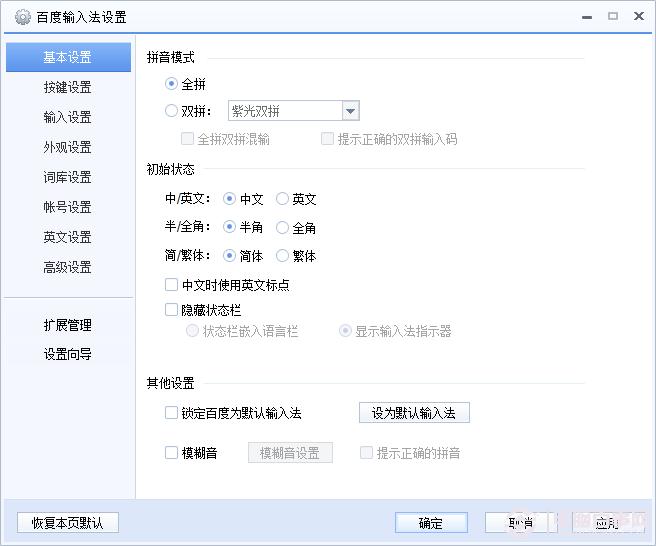Choose 英文 as initial language
Screen dimensions: 656x546
click(282, 199)
